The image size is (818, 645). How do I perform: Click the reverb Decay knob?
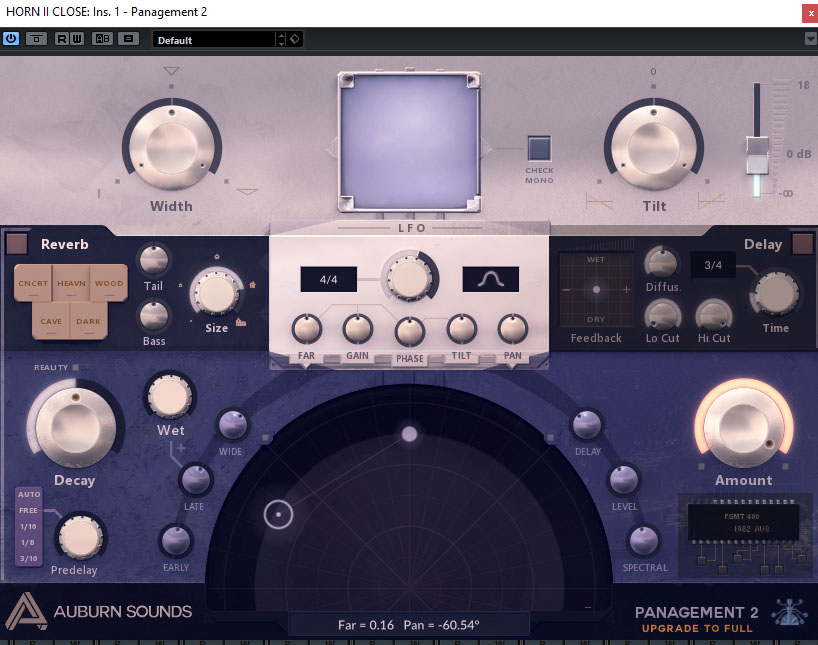point(76,428)
